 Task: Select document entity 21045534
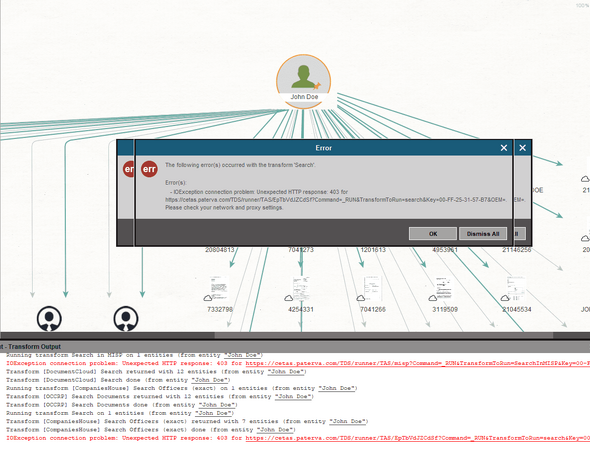click(516, 288)
